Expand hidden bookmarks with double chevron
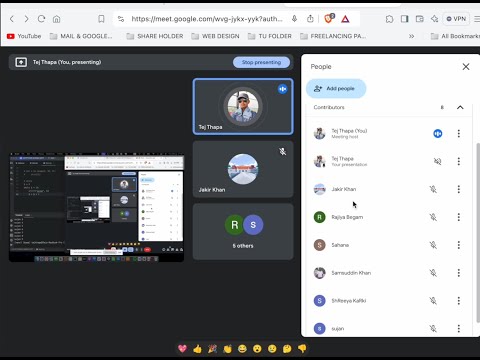The width and height of the screenshot is (480, 360). (x=412, y=36)
